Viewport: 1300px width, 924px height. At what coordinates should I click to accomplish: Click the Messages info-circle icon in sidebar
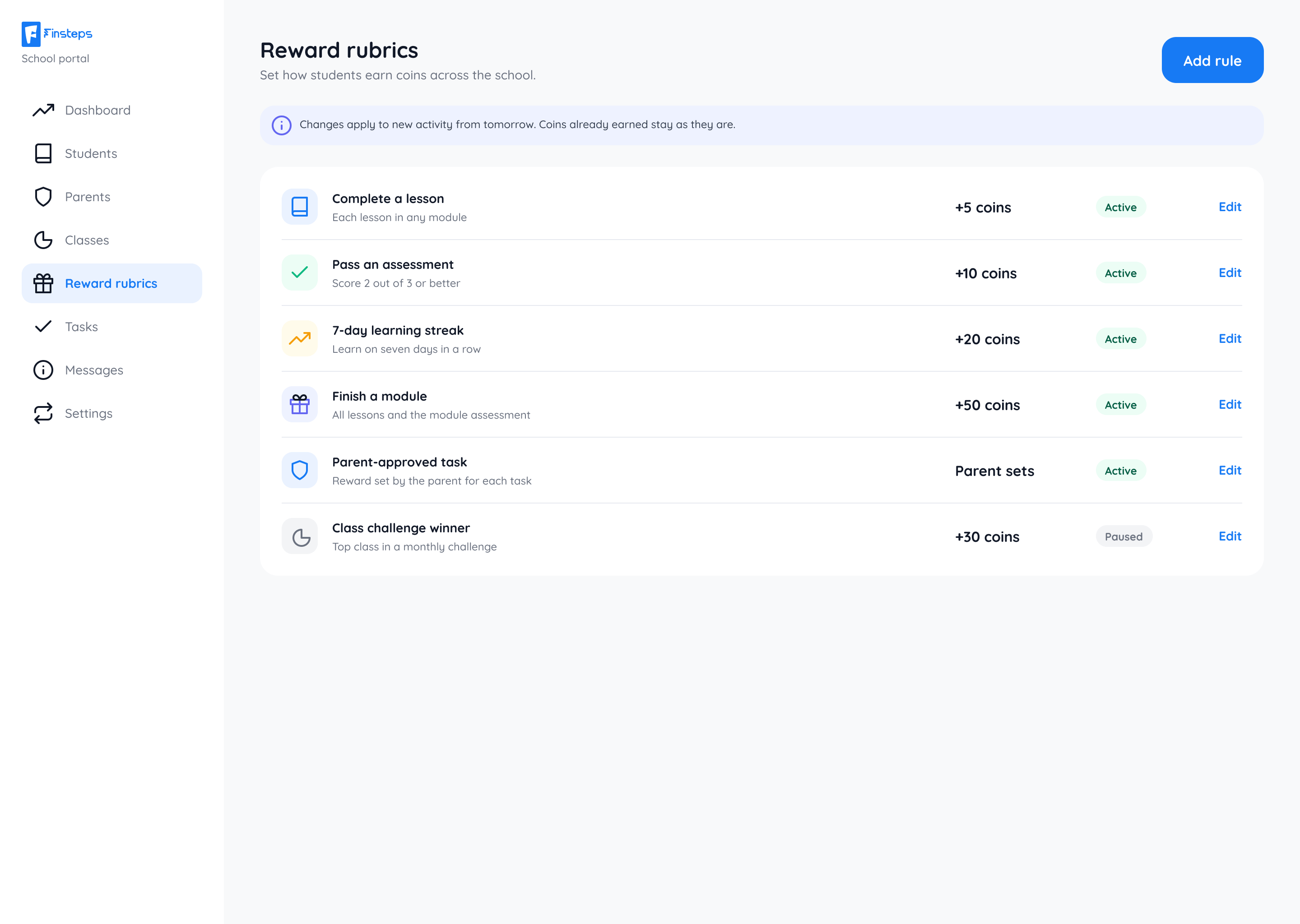tap(43, 370)
